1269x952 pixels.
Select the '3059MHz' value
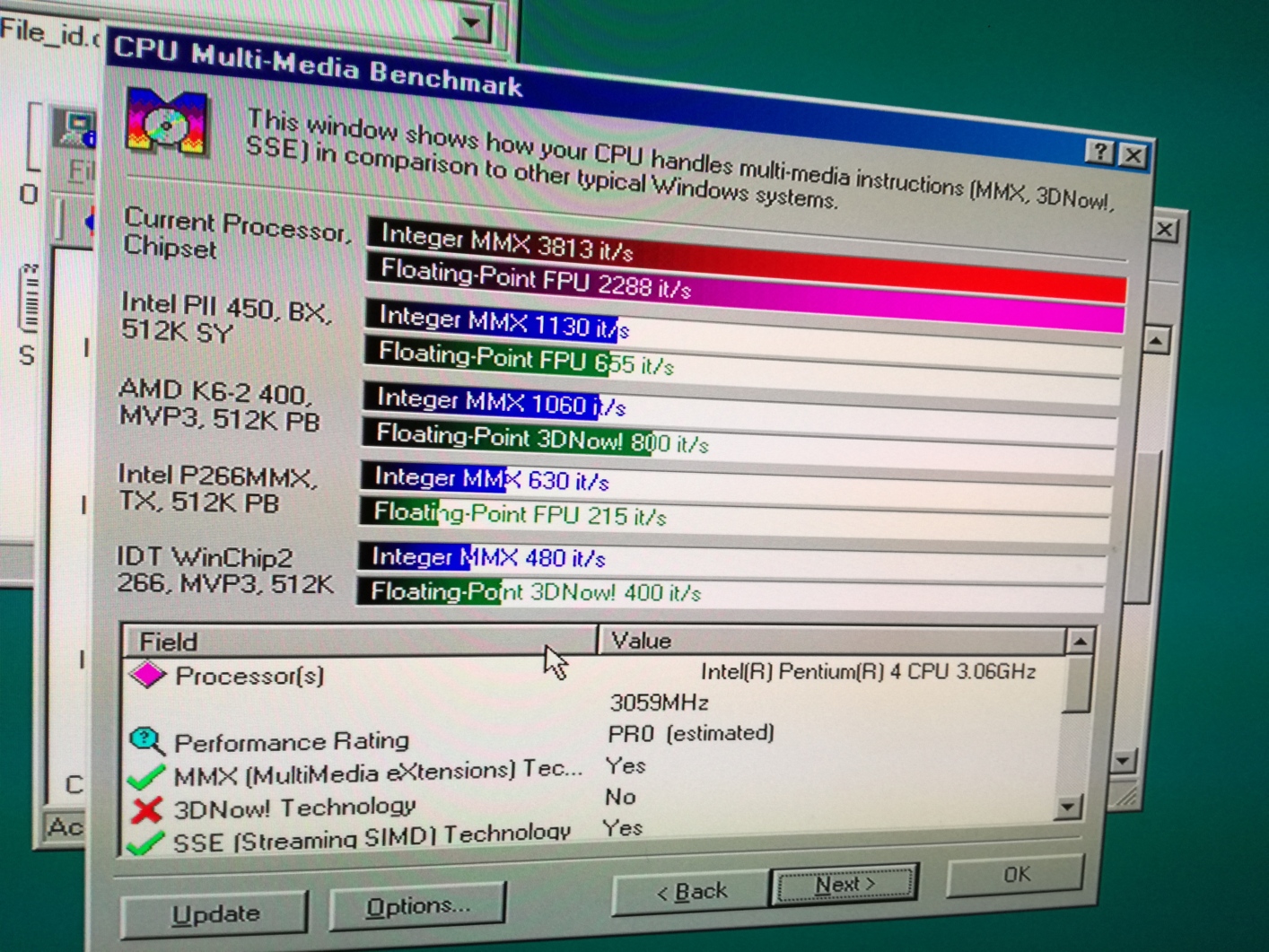click(x=659, y=702)
